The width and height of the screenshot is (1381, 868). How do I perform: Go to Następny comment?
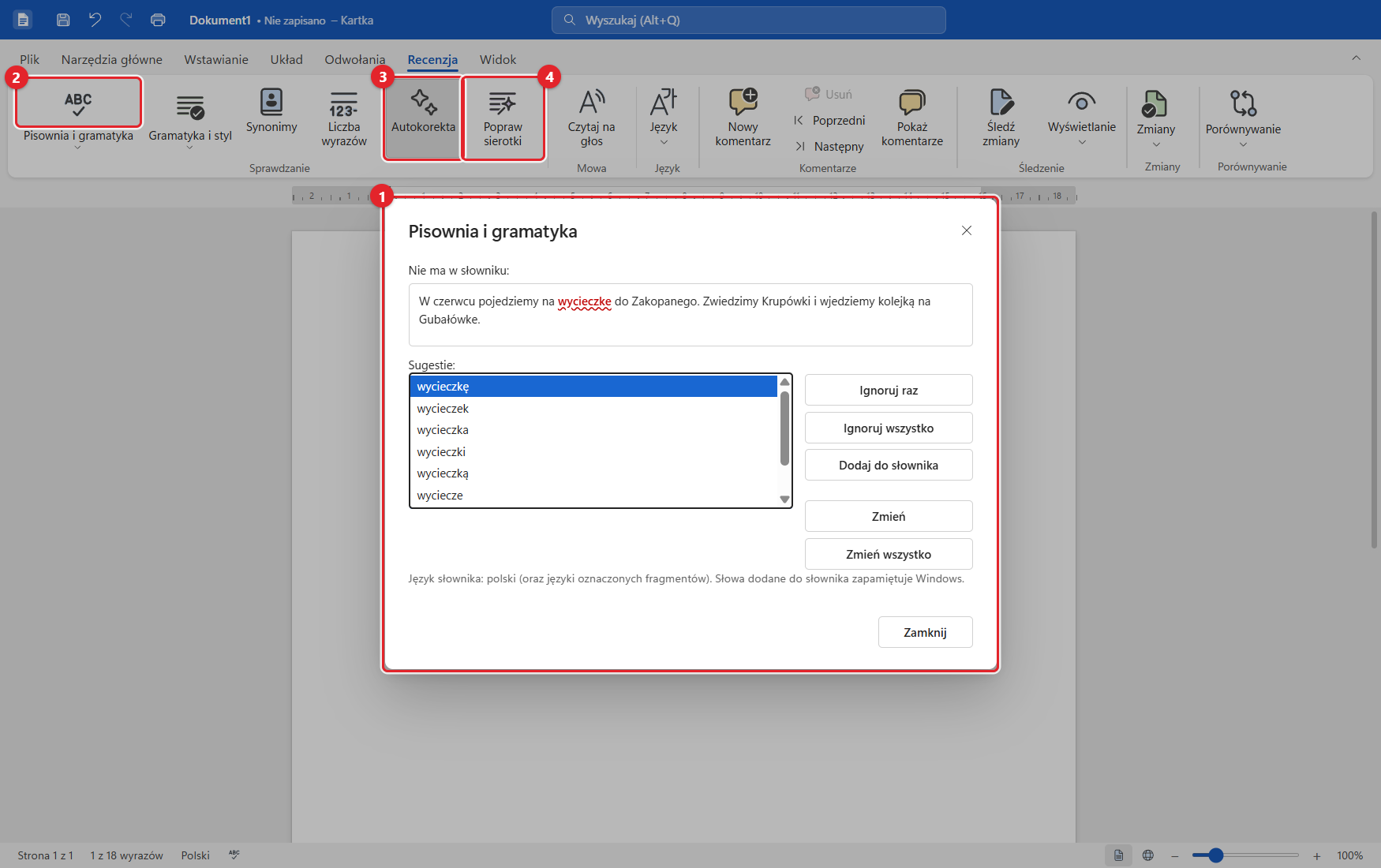pos(829,146)
